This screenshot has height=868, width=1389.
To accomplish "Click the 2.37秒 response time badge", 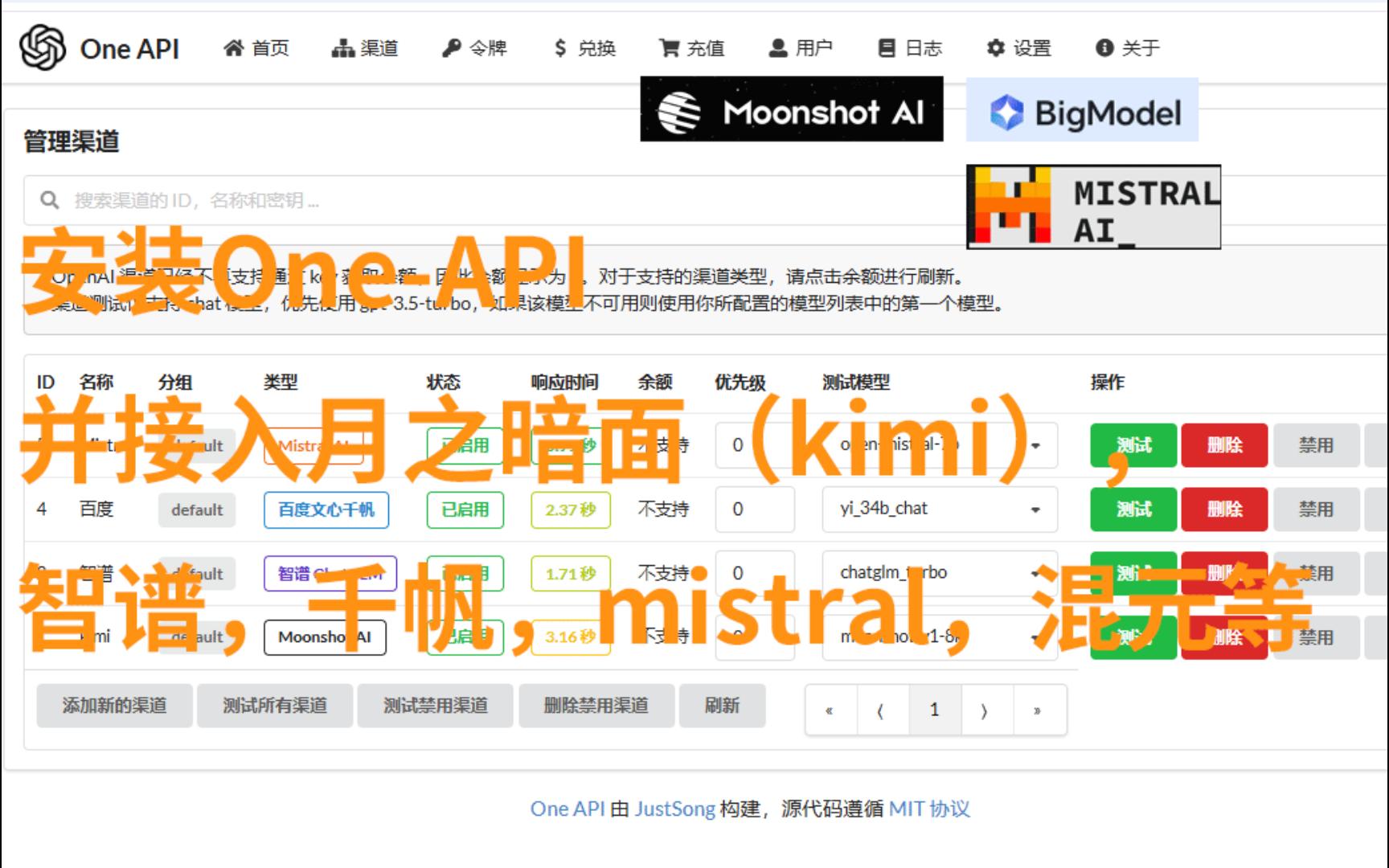I will [571, 510].
